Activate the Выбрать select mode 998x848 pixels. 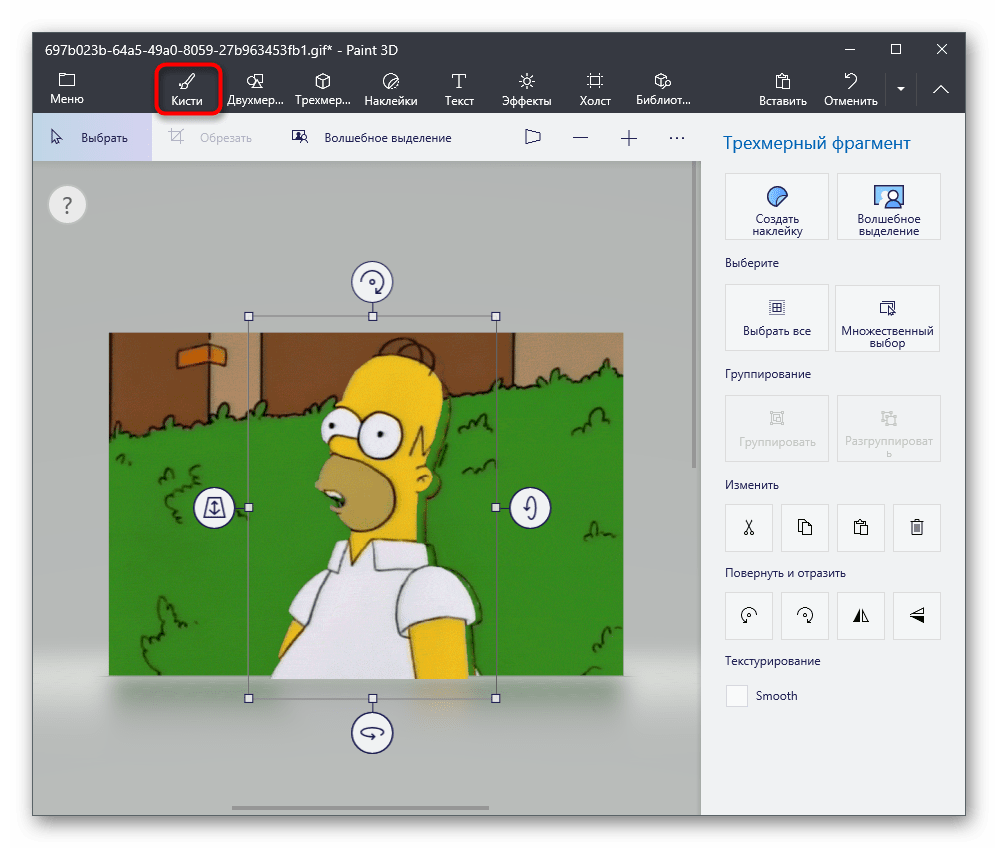[x=92, y=138]
